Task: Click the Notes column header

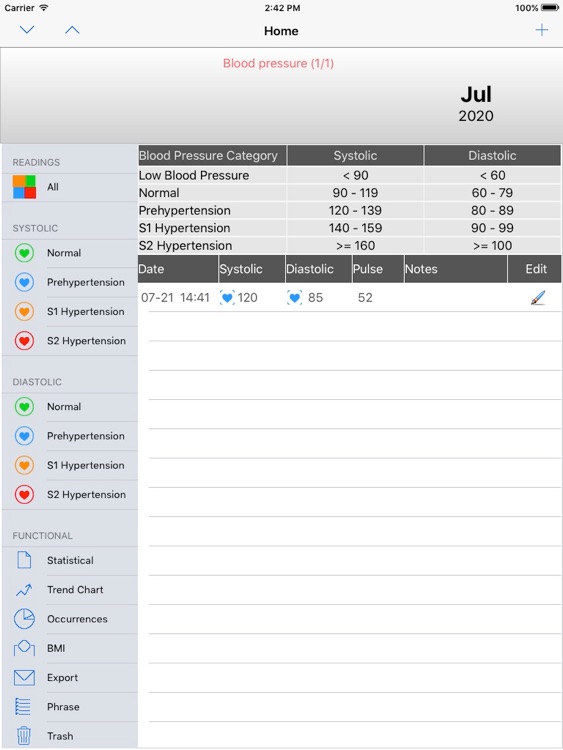Action: pyautogui.click(x=455, y=269)
